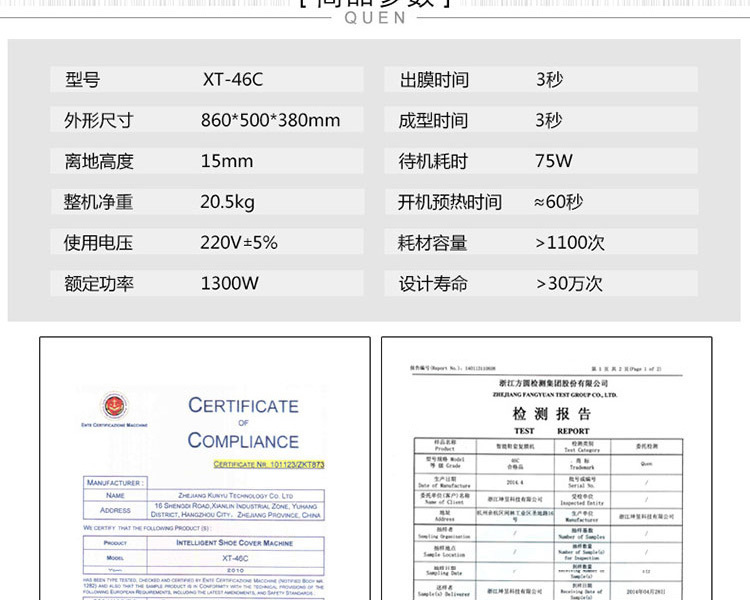Image resolution: width=750 pixels, height=600 pixels.
Task: Click the 使用电压 label
Action: (99, 243)
